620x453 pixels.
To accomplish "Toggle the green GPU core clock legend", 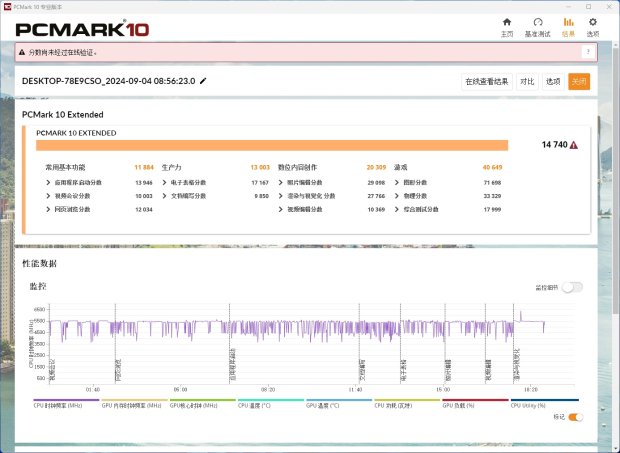I will click(x=202, y=404).
